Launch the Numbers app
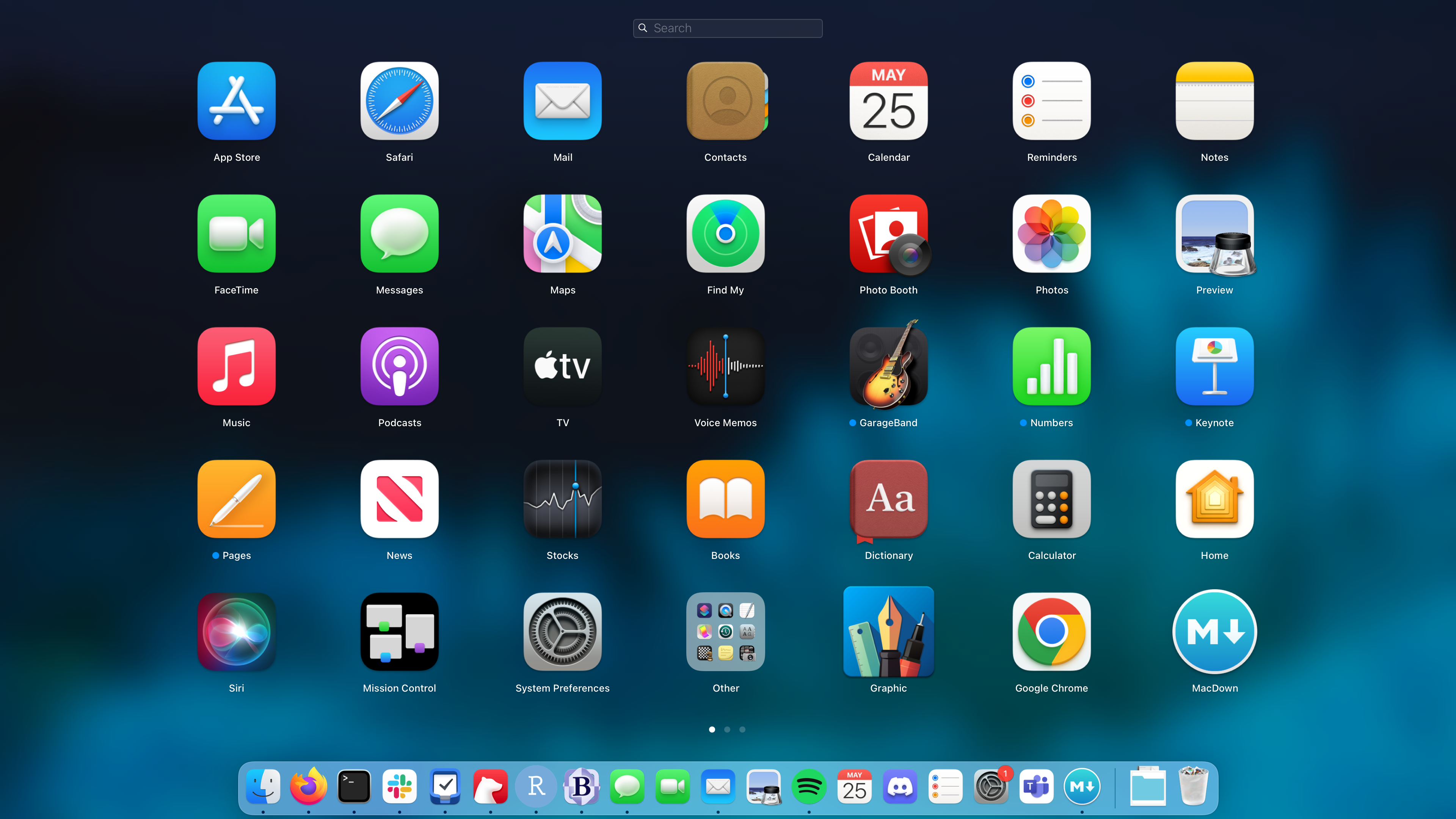 (1052, 366)
